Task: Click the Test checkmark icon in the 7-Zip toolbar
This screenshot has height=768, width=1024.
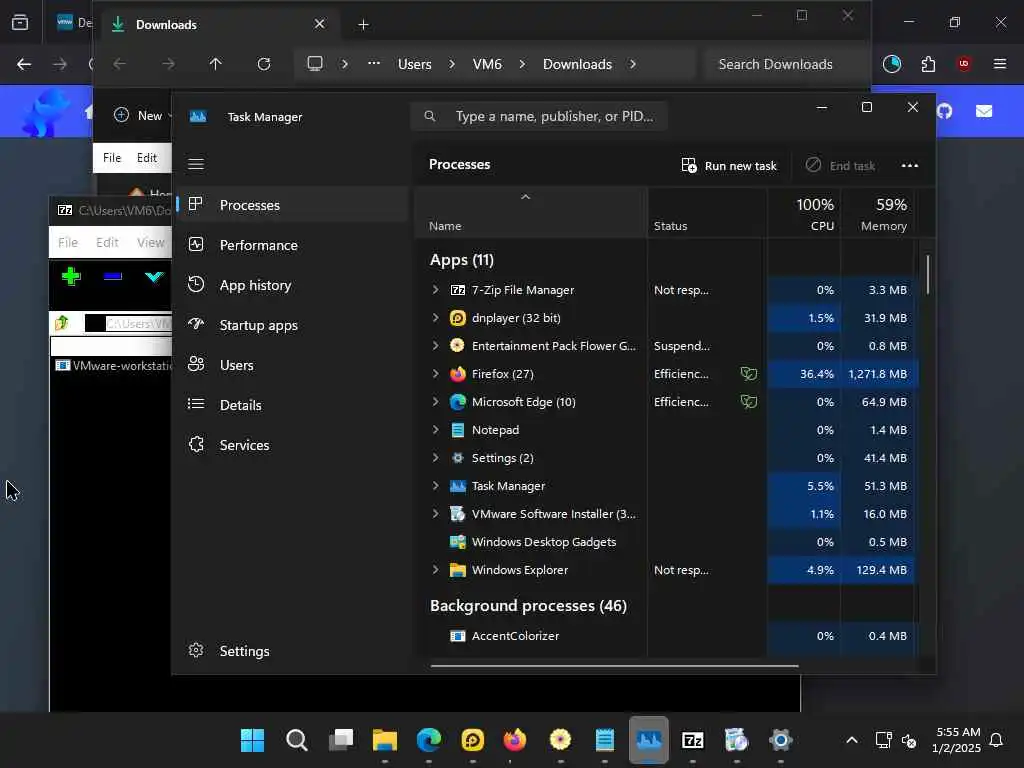Action: [154, 276]
